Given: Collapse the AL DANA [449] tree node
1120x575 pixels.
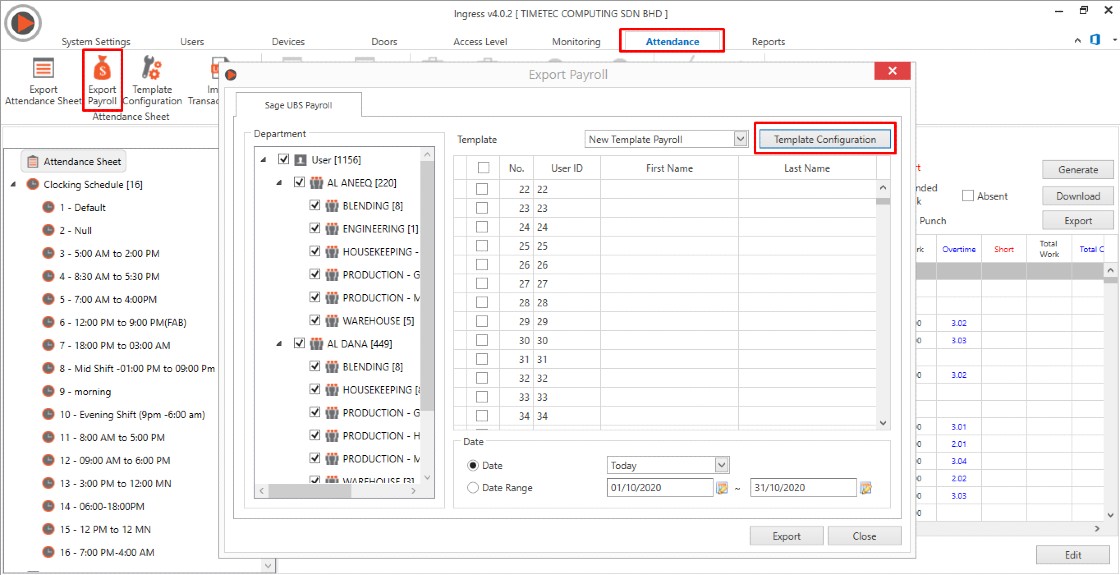Looking at the screenshot, I should pos(279,344).
